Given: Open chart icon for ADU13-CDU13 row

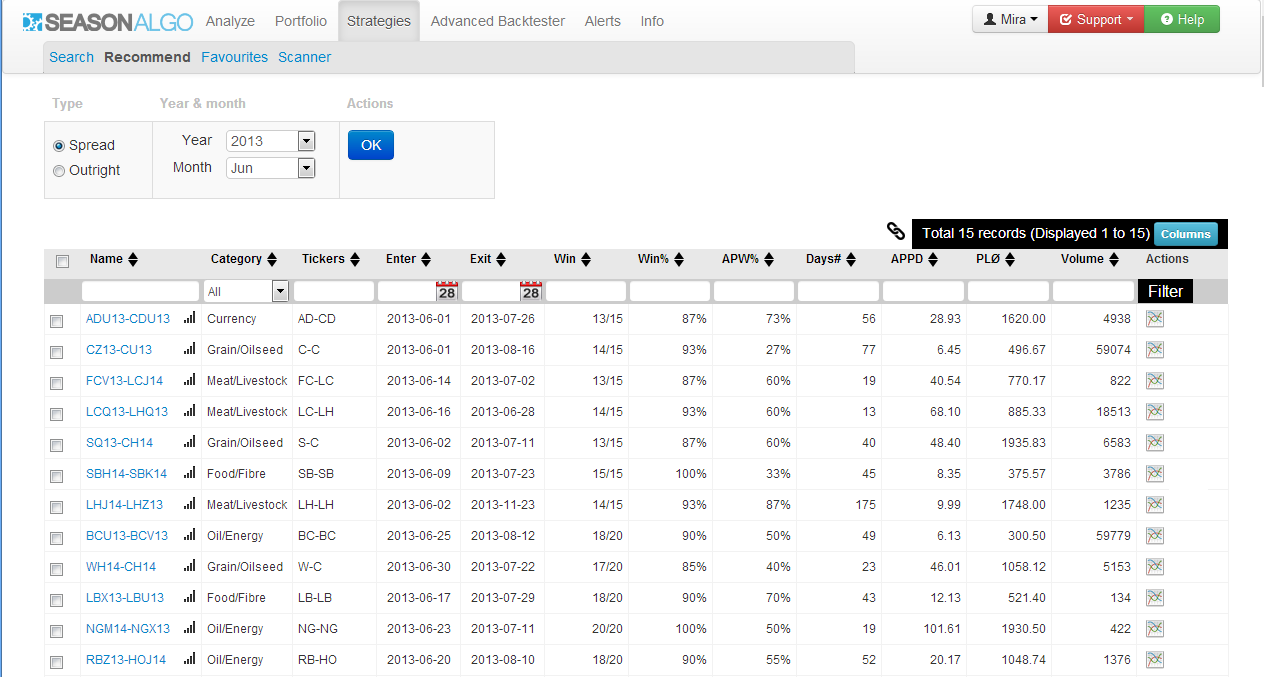Looking at the screenshot, I should pyautogui.click(x=1155, y=319).
